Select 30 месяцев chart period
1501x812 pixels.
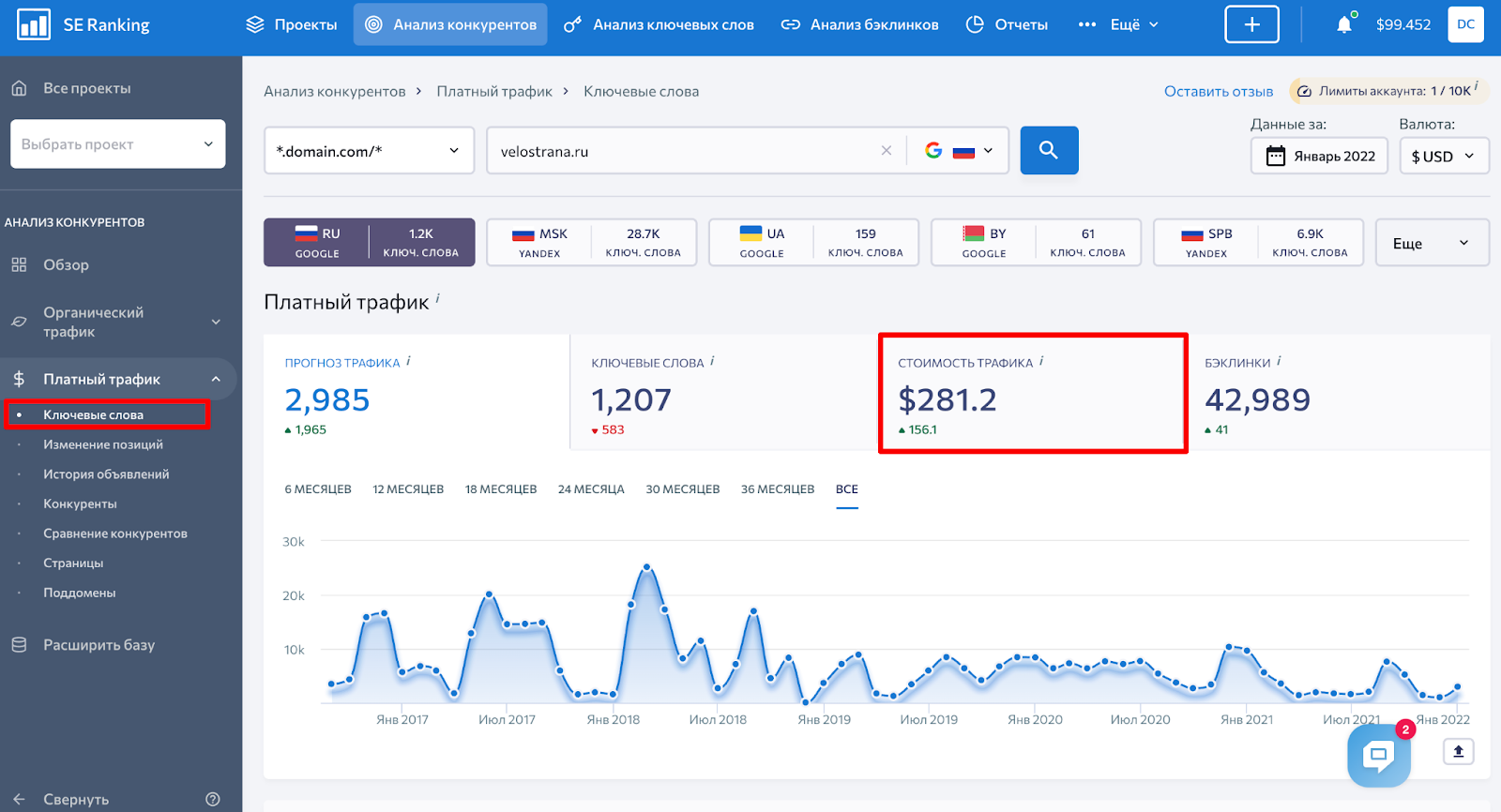(683, 489)
